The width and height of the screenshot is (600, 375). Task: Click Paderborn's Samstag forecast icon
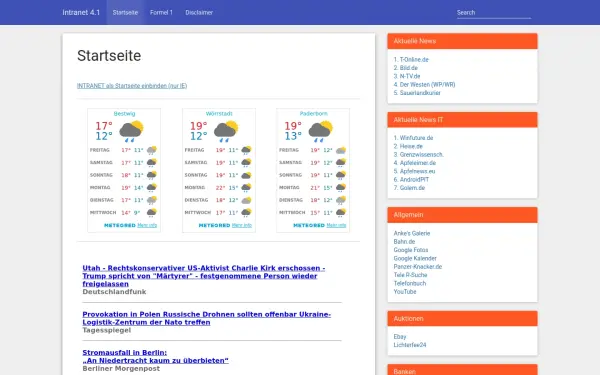[341, 163]
